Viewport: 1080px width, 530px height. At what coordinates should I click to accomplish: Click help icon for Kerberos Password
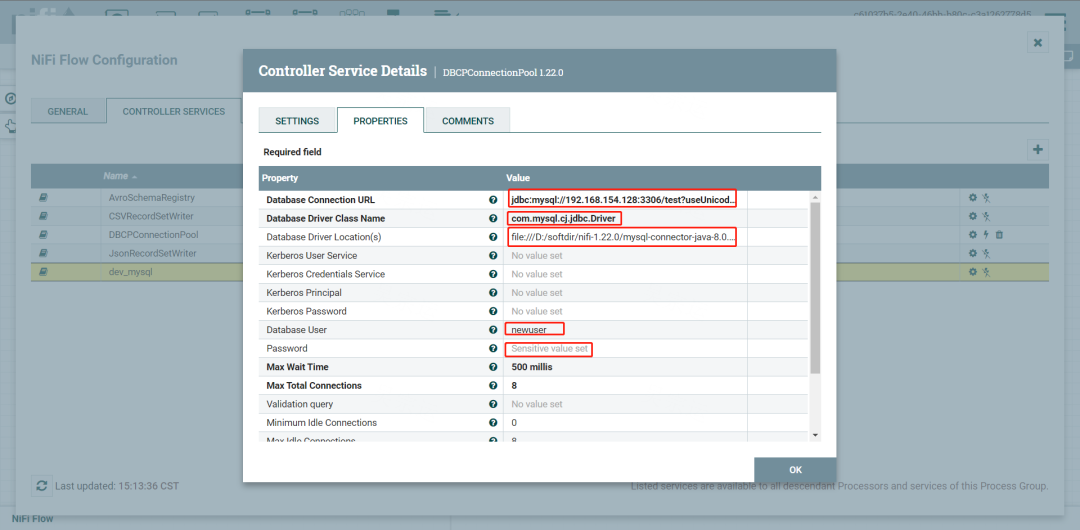tap(493, 312)
